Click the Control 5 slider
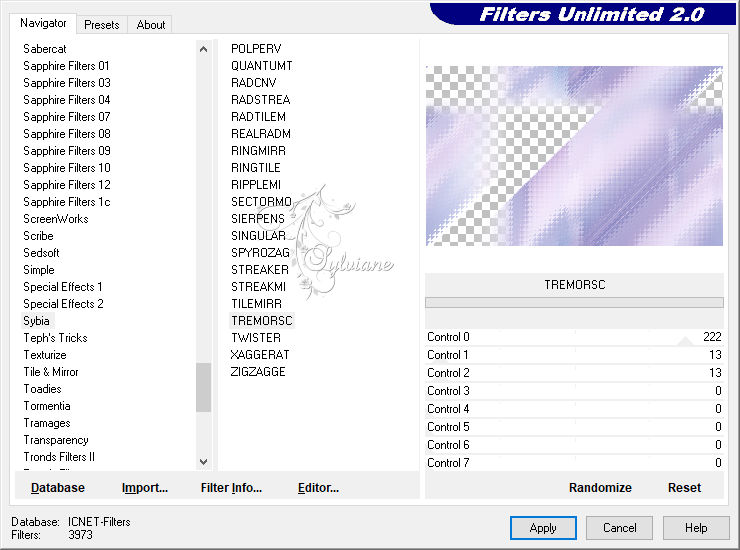The image size is (740, 550). (574, 427)
